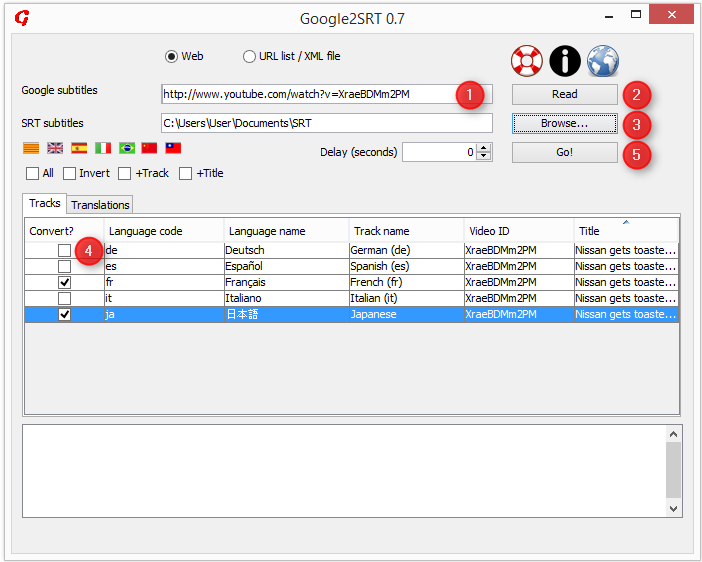This screenshot has width=702, height=562.
Task: Select the URL list / XML file option
Action: pos(249,57)
